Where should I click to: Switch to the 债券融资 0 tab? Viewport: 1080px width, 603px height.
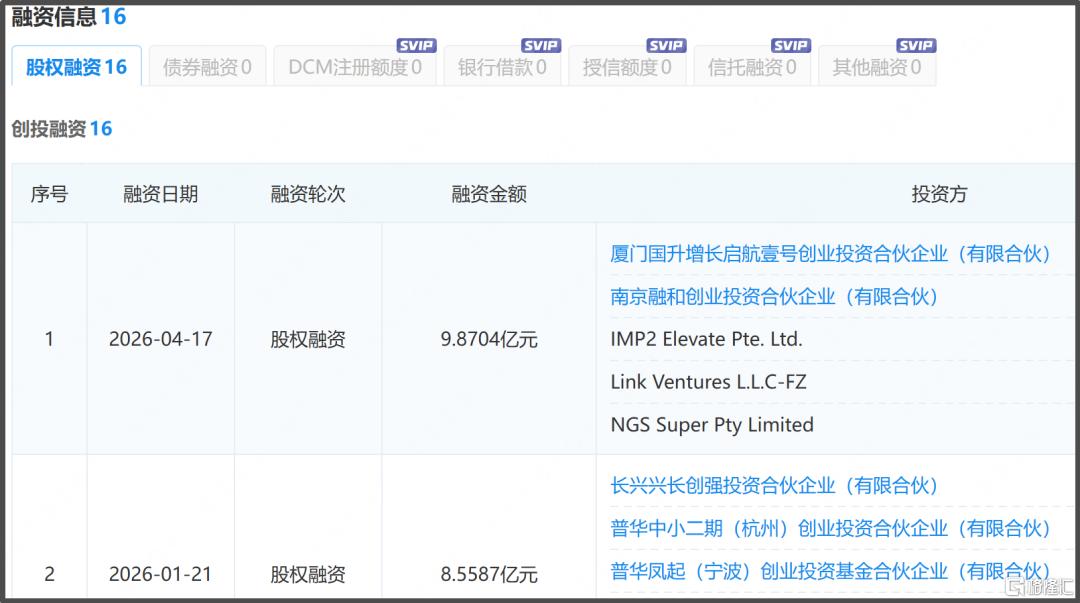207,67
